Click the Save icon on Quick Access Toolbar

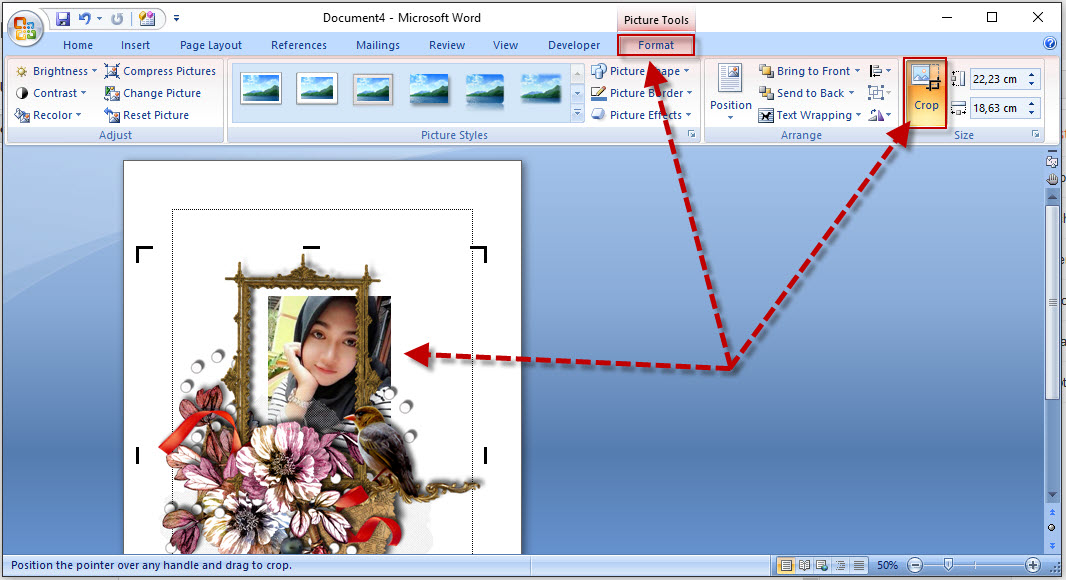click(62, 17)
